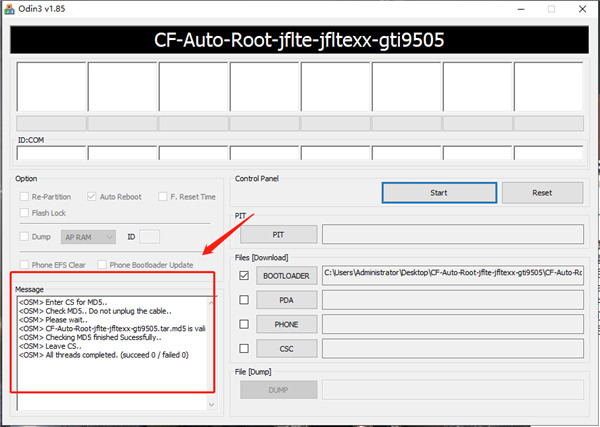Screen dimensions: 600x427
Task: Open the AP RAM dropdown
Action: click(x=88, y=237)
